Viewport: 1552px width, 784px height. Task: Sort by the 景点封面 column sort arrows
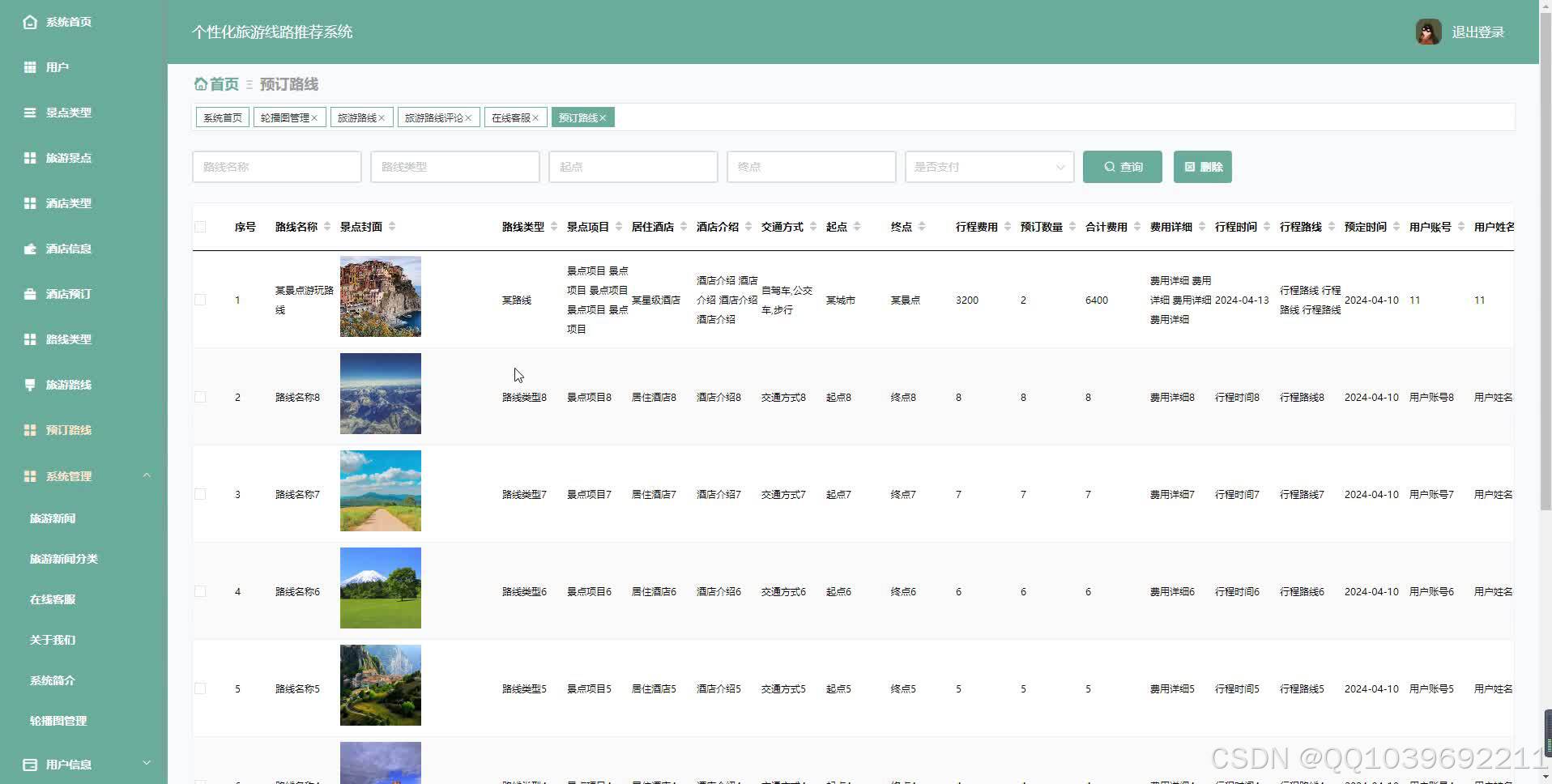(392, 227)
